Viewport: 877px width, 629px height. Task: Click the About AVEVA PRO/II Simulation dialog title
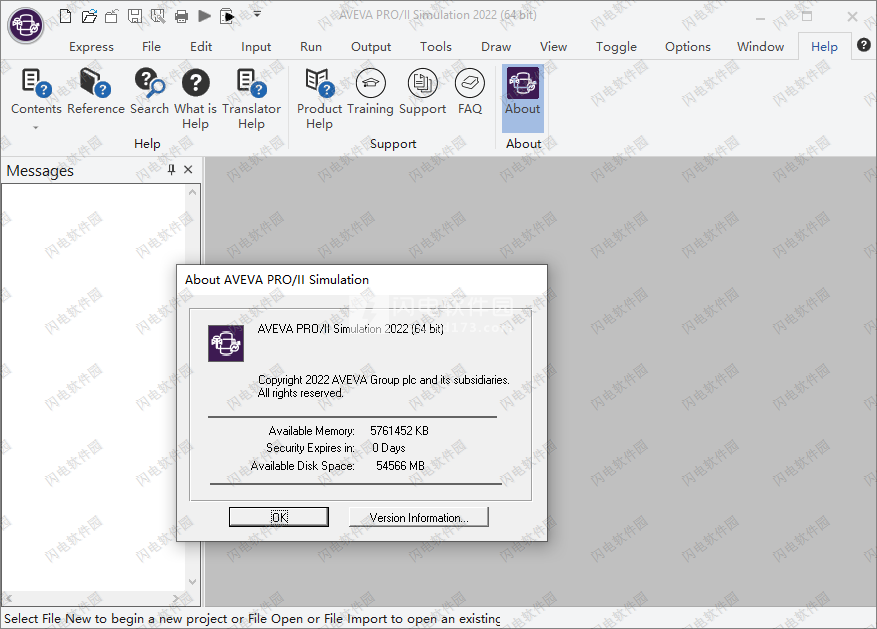277,280
